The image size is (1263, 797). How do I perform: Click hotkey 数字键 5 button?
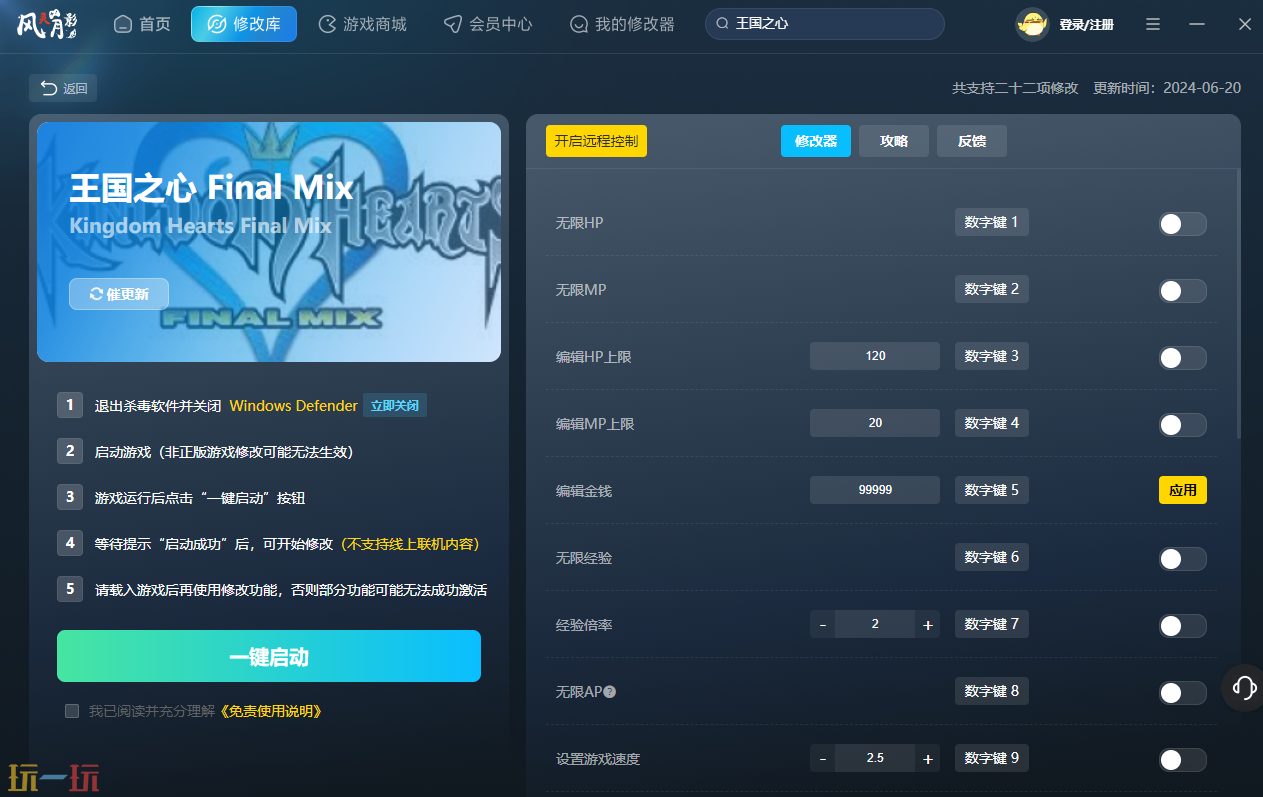click(x=992, y=490)
